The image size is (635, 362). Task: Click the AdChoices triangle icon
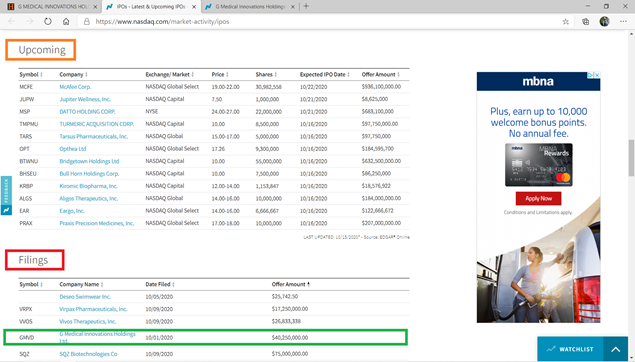(591, 75)
